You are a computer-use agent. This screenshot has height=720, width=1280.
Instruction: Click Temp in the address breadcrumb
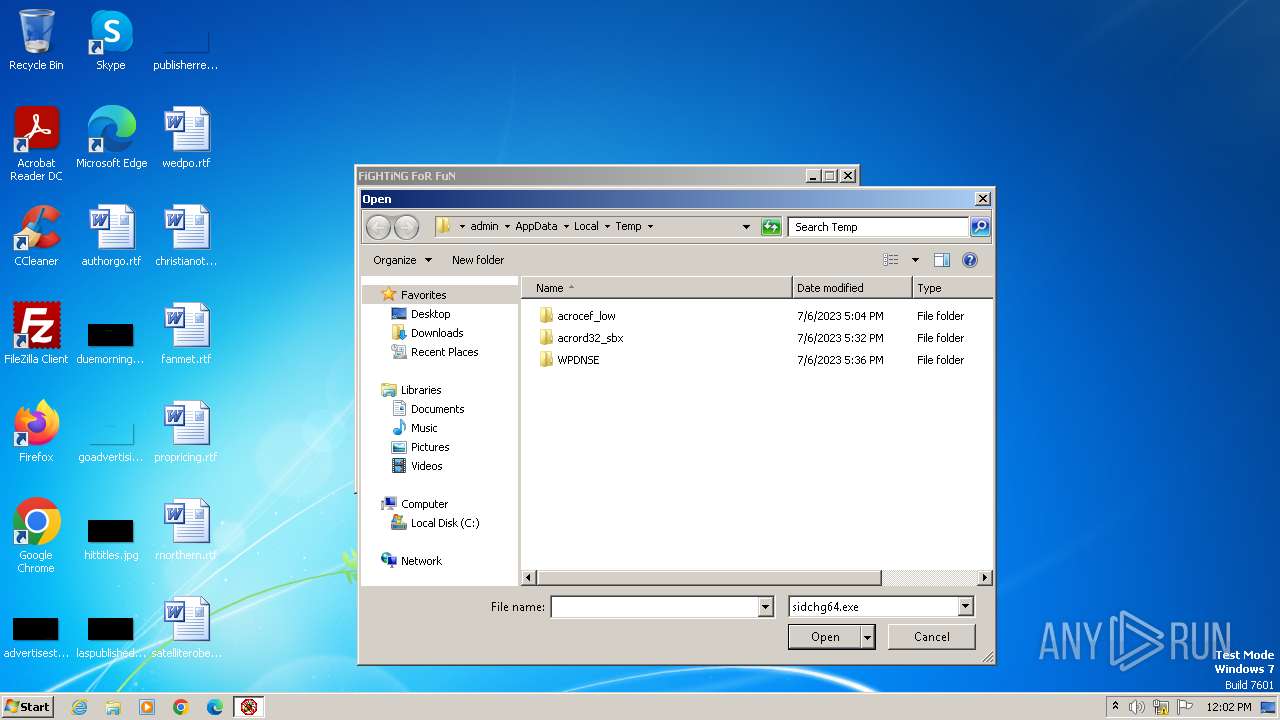tap(628, 227)
